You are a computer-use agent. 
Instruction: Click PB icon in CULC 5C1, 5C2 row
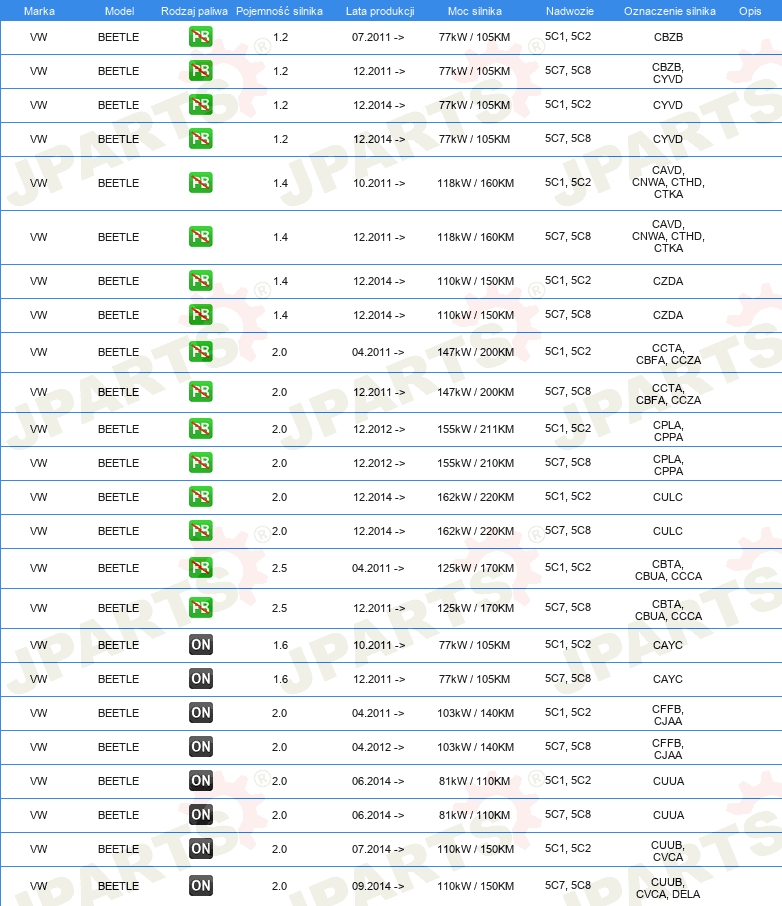tap(201, 497)
